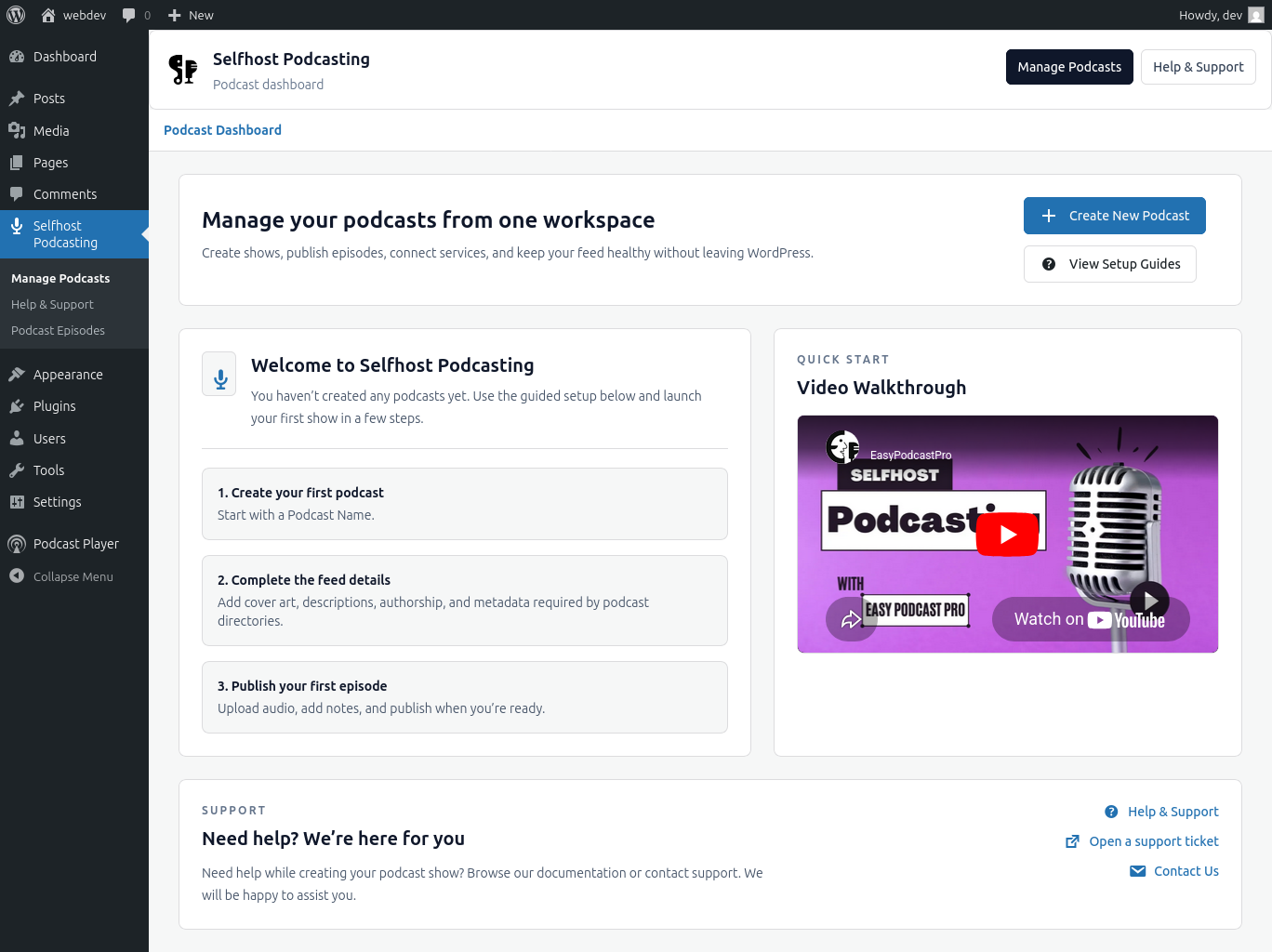Click the webdev site name
The height and width of the screenshot is (952, 1272).
[x=85, y=15]
